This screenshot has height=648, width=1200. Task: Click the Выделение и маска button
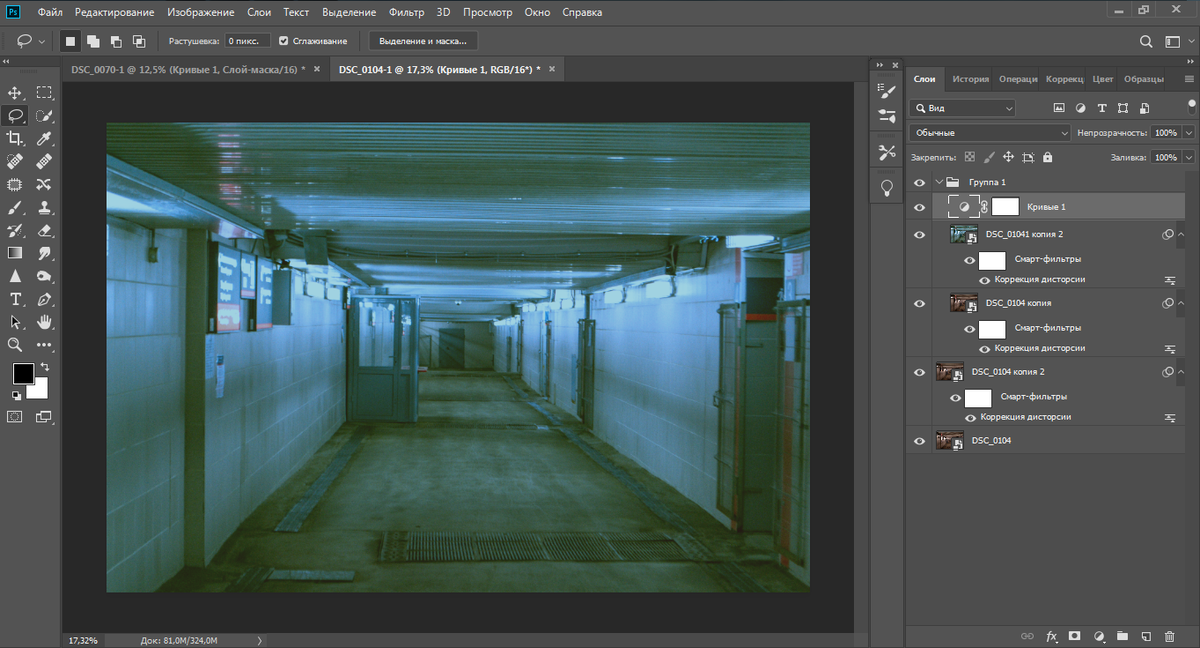click(423, 41)
